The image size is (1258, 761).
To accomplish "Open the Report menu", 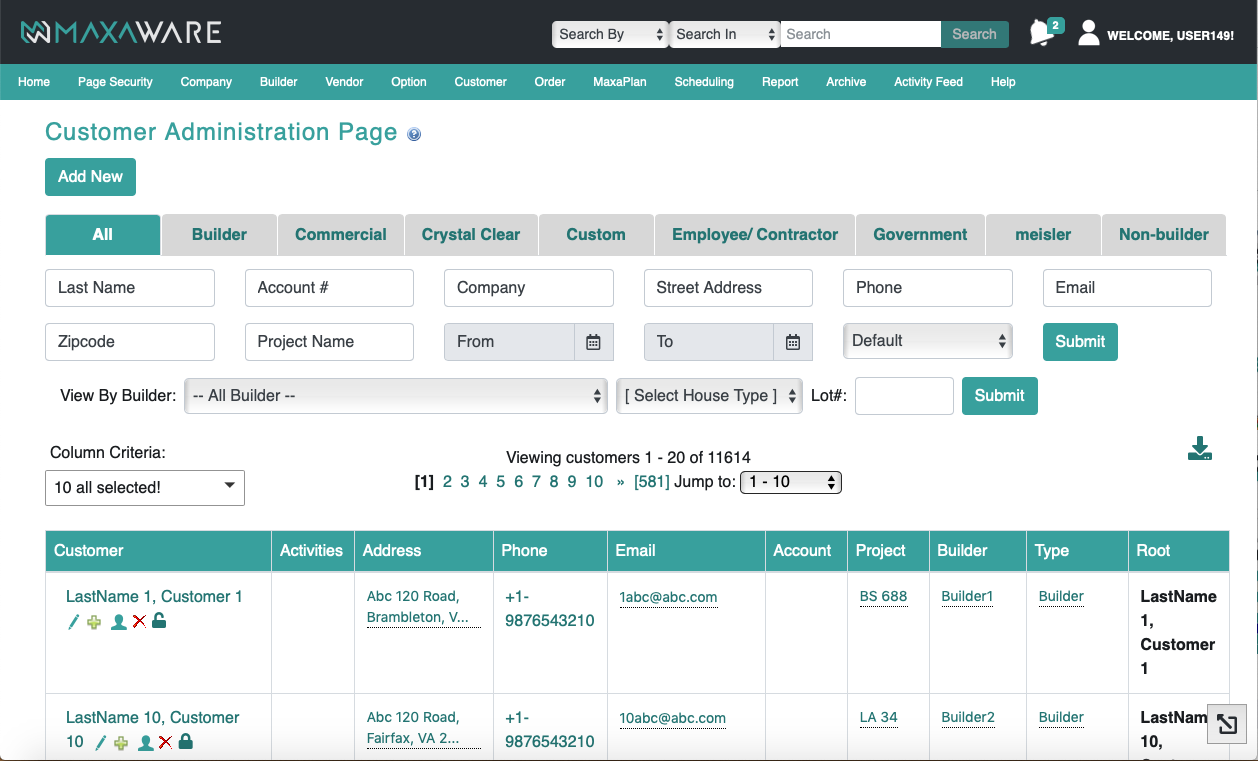I will pyautogui.click(x=780, y=82).
